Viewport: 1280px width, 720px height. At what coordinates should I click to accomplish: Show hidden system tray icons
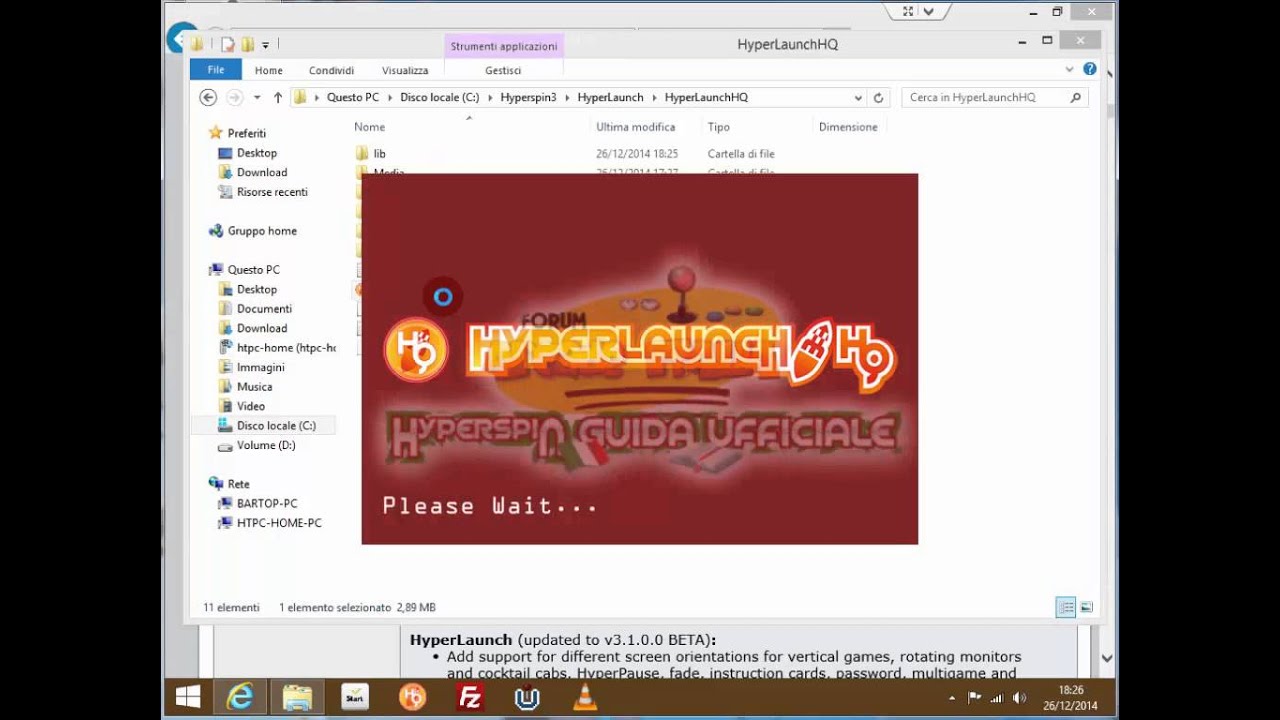click(x=951, y=698)
